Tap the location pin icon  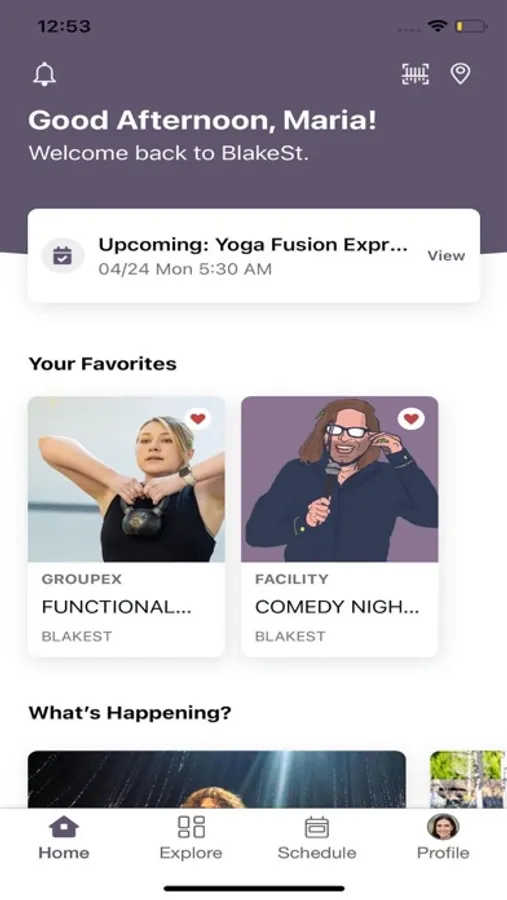[x=460, y=73]
